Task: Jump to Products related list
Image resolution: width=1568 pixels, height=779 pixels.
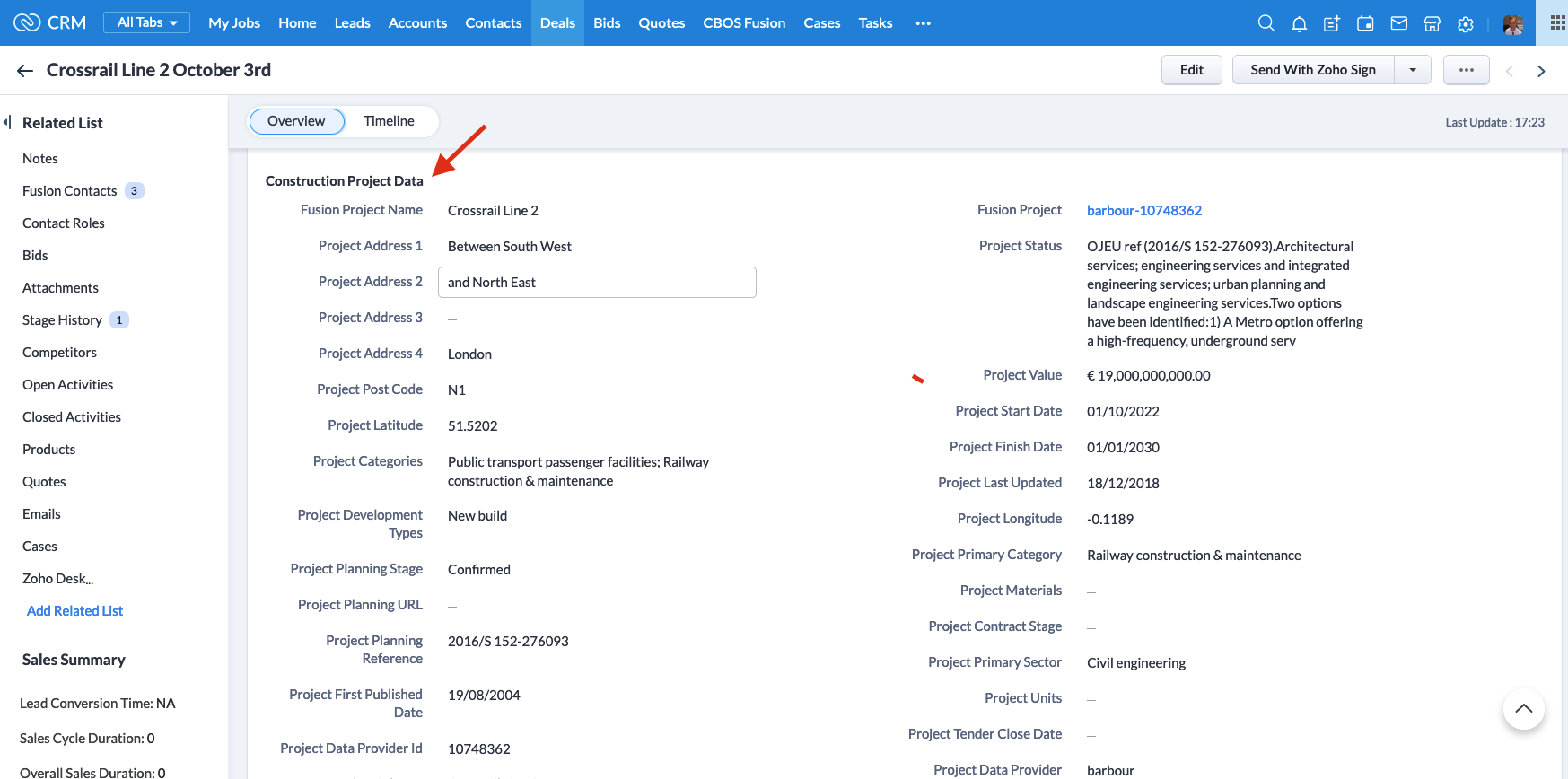Action: [49, 450]
